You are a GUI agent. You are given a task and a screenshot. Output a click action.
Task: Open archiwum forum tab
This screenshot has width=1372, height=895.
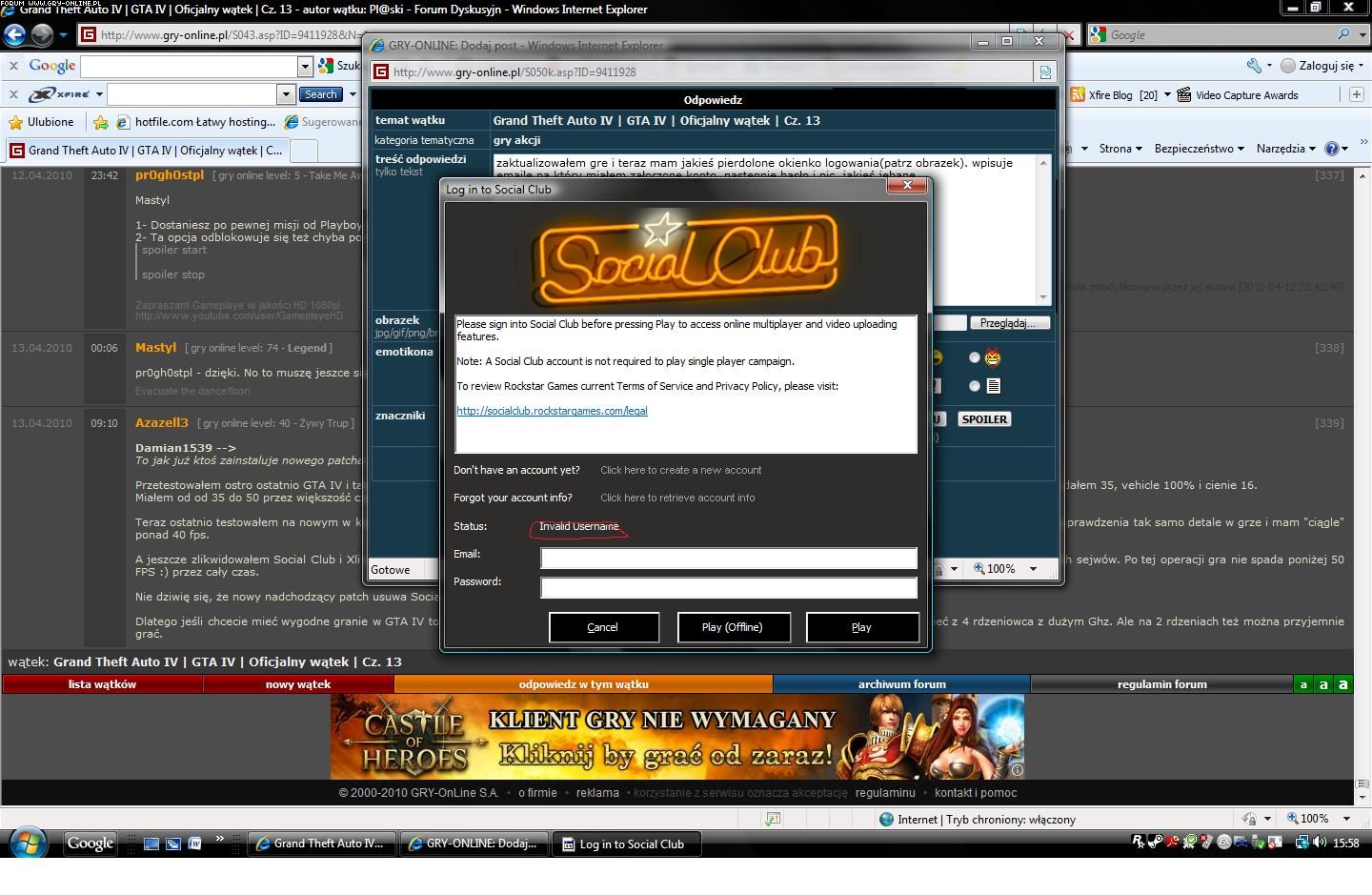pyautogui.click(x=901, y=684)
